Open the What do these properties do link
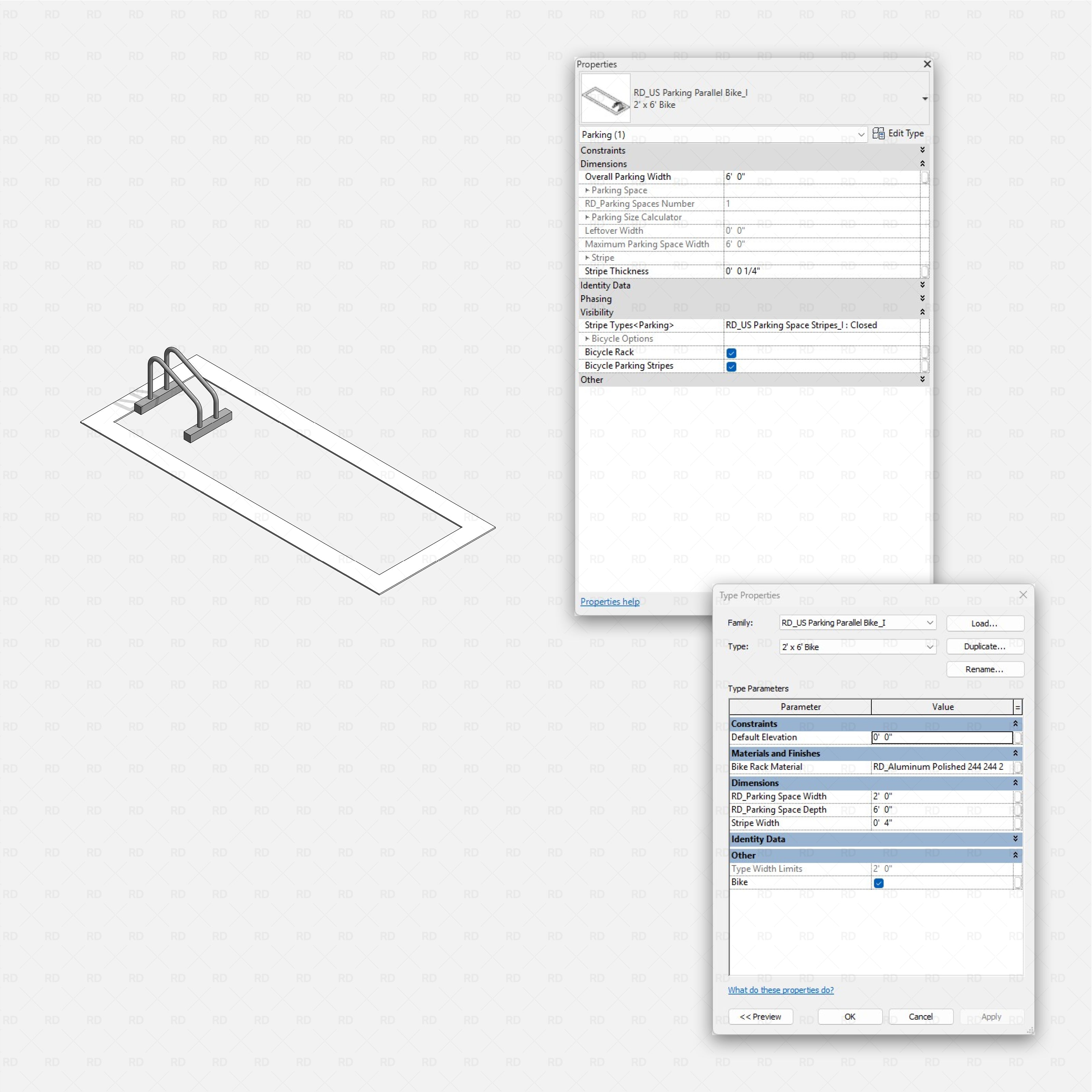 click(x=780, y=990)
